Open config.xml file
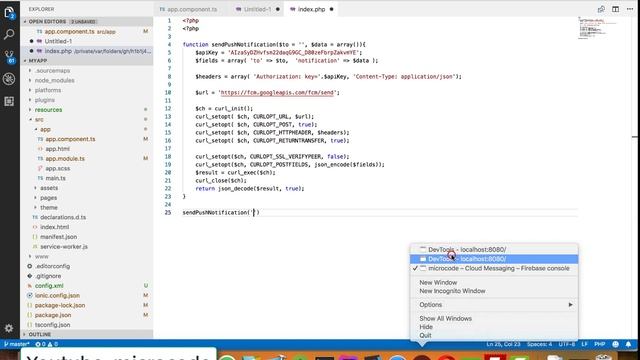Screen dimensions: 640x360 49,286
